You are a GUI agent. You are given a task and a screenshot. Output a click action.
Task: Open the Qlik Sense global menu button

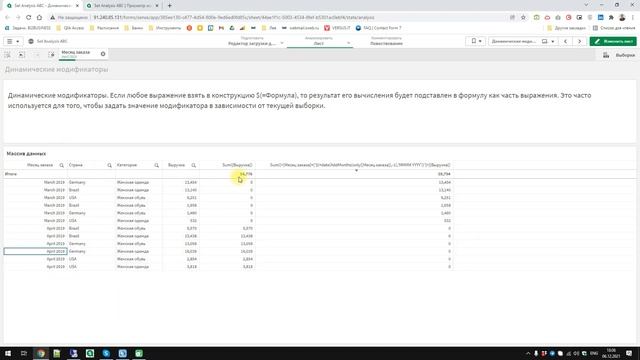[13, 41]
